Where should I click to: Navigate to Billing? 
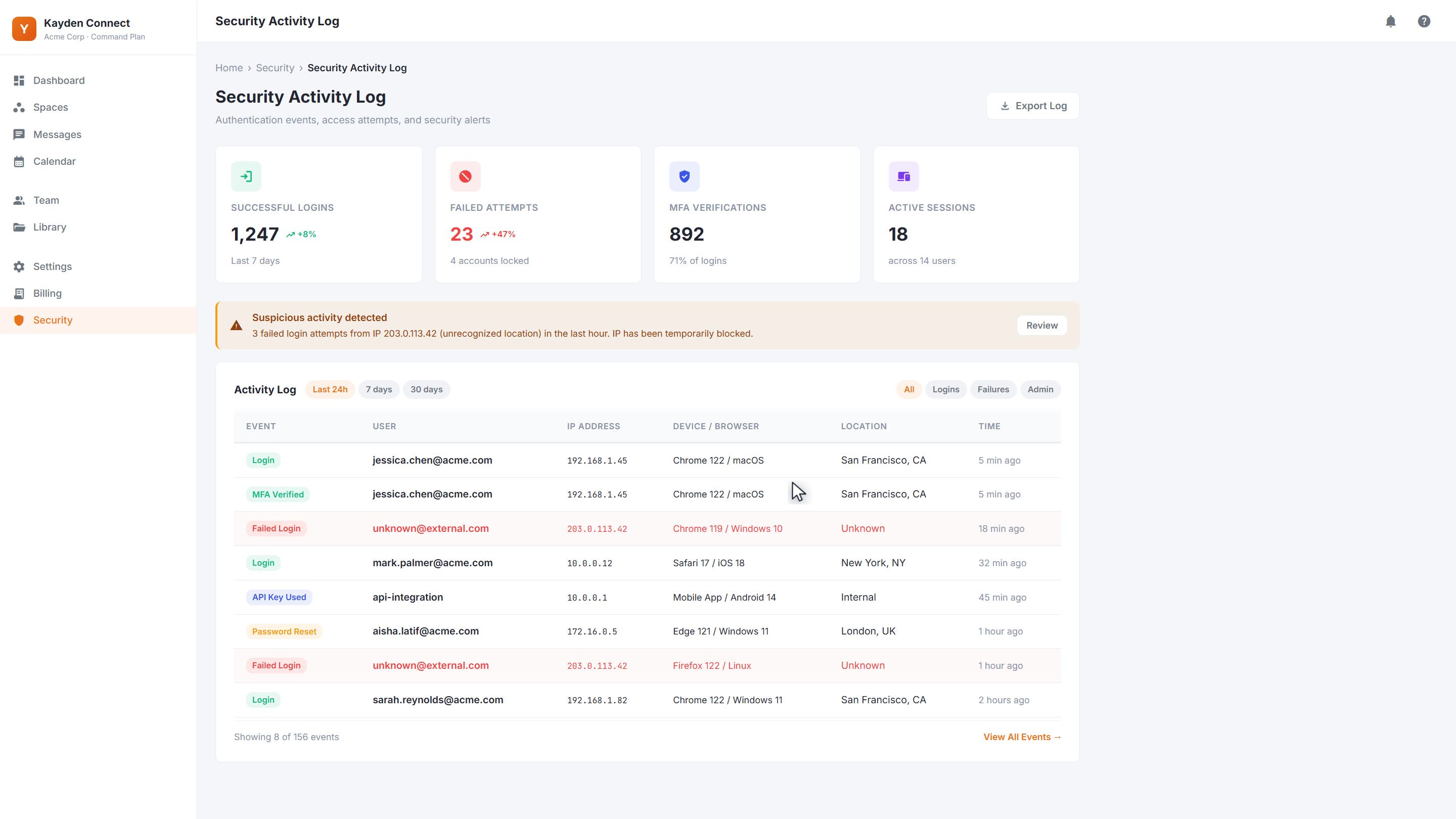tap(99, 293)
